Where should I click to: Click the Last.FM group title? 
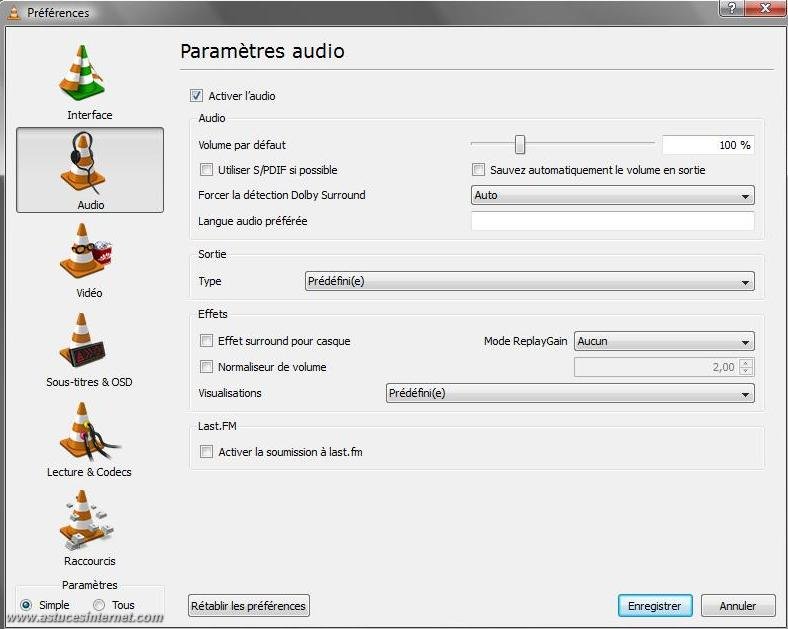[217, 426]
